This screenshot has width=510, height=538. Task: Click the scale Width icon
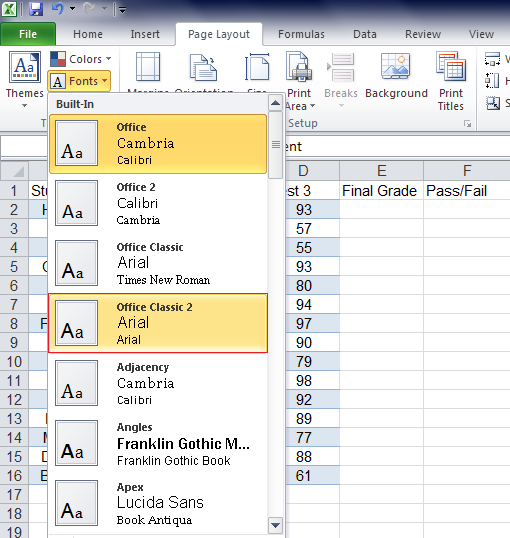[492, 59]
